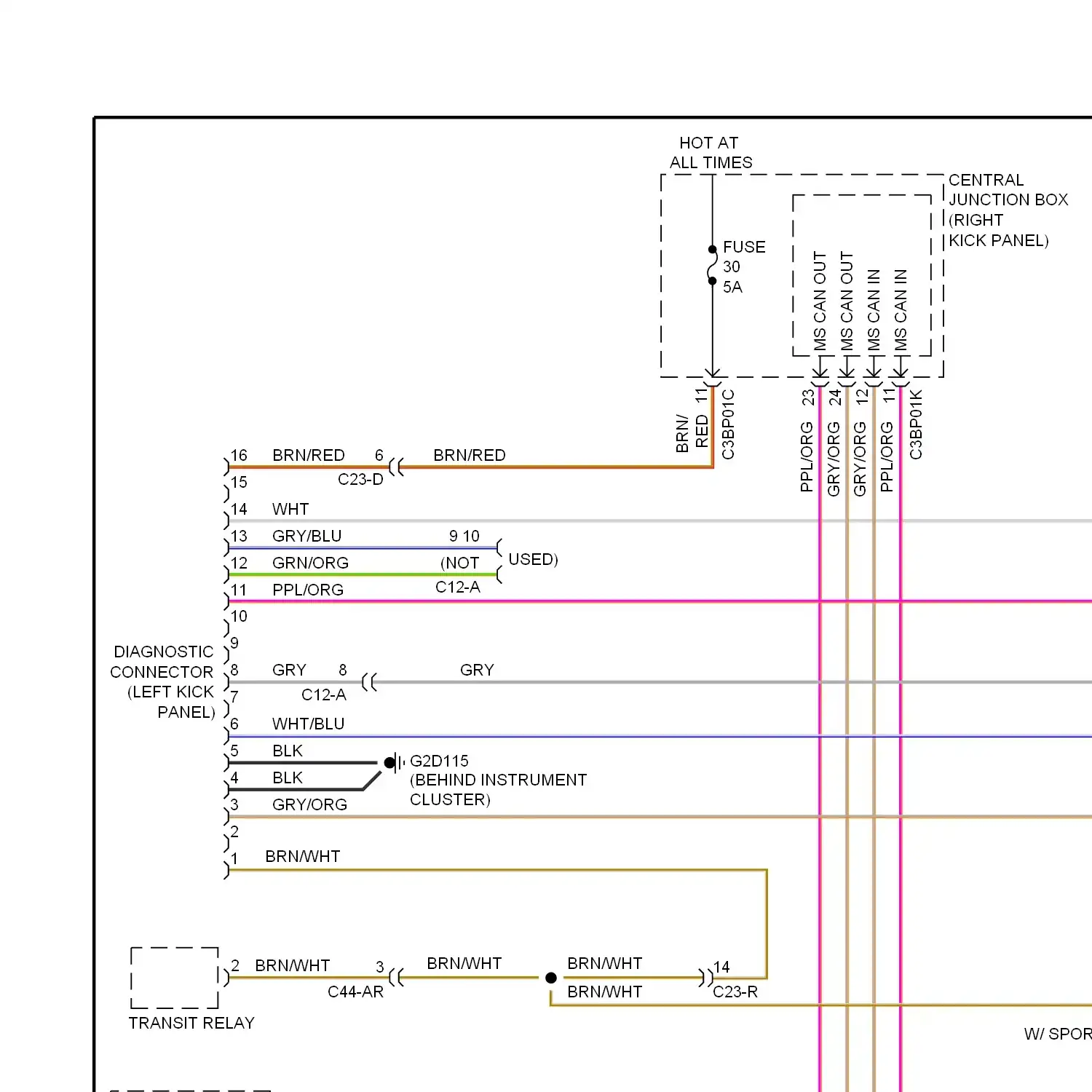
Task: Click BRN/RED label right of C23-D connector
Action: tap(470, 456)
